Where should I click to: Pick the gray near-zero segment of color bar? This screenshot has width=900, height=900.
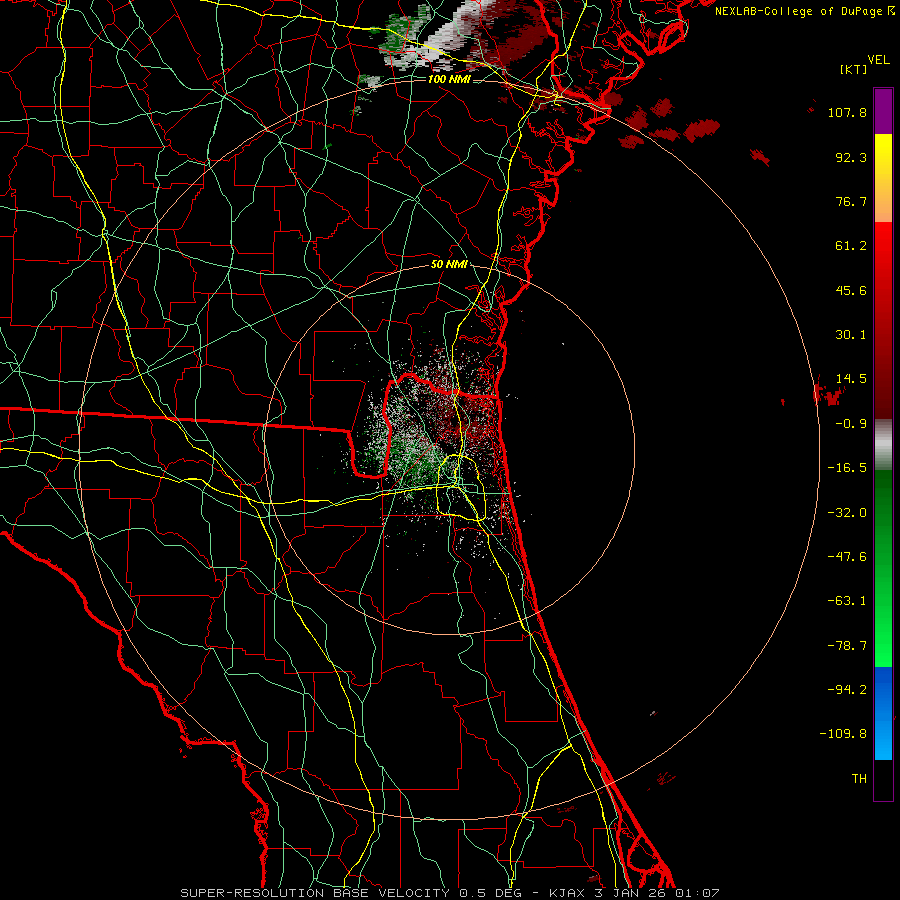[883, 444]
